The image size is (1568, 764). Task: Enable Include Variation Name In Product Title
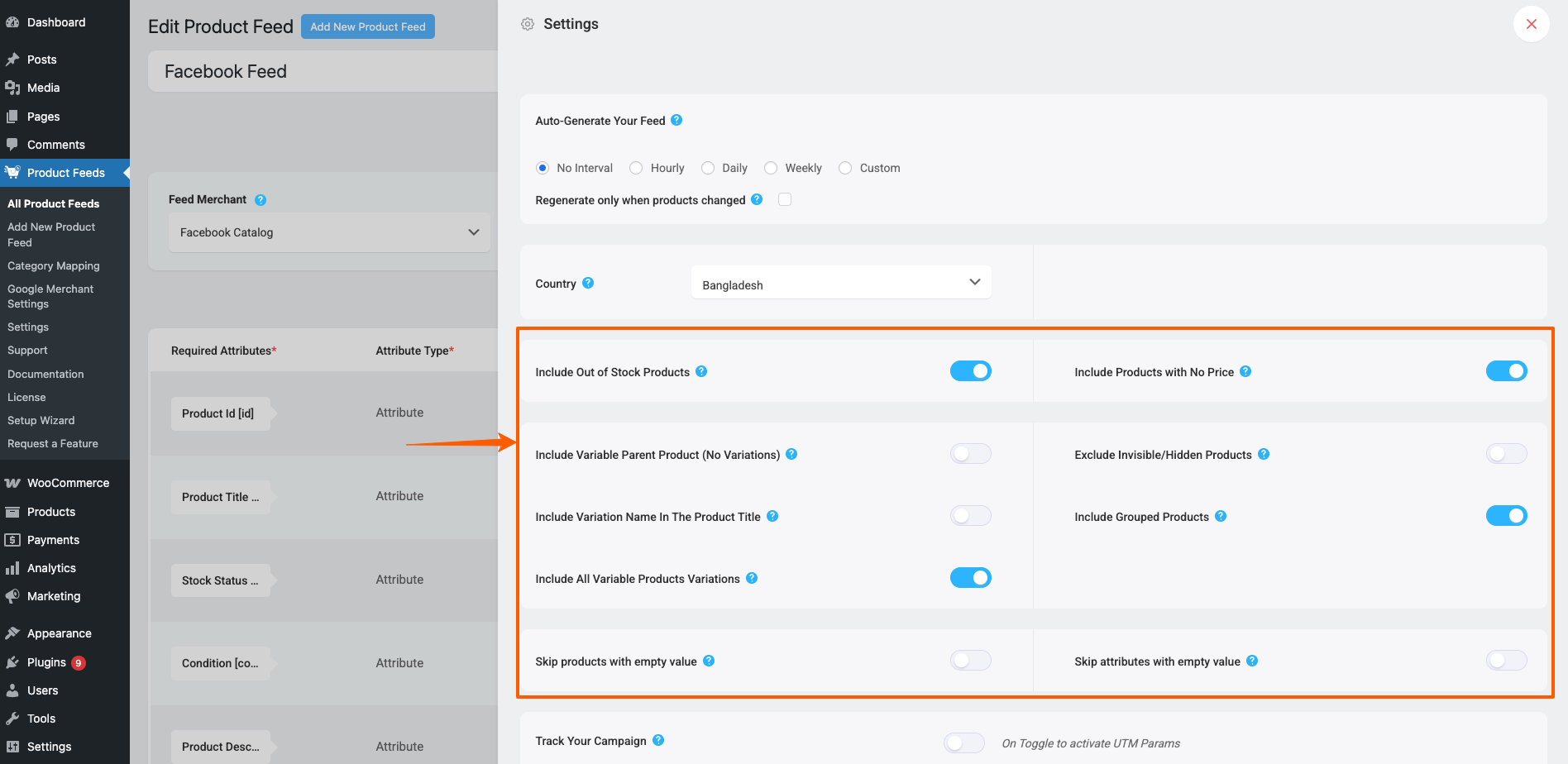point(971,516)
